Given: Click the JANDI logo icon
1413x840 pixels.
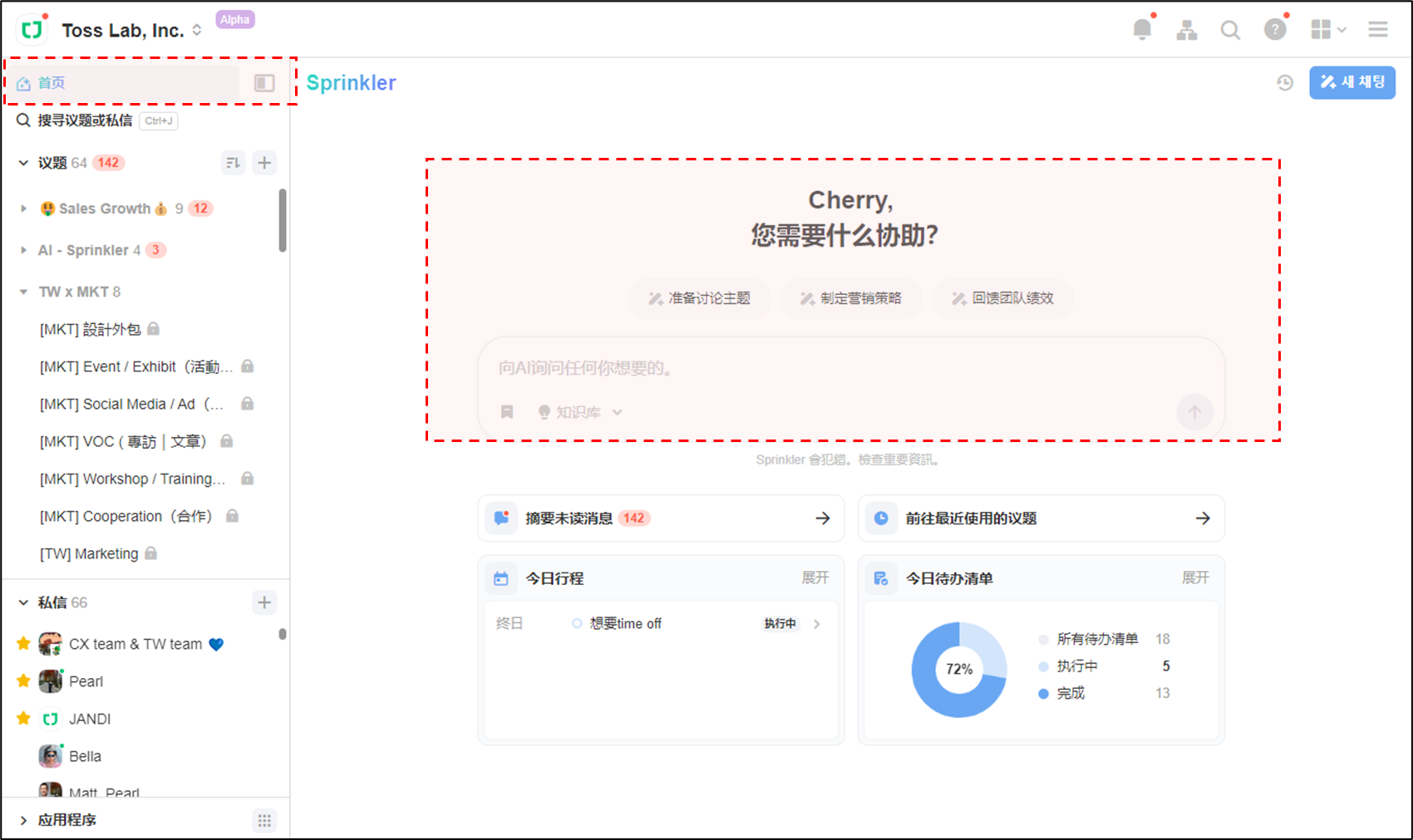Looking at the screenshot, I should pyautogui.click(x=32, y=30).
